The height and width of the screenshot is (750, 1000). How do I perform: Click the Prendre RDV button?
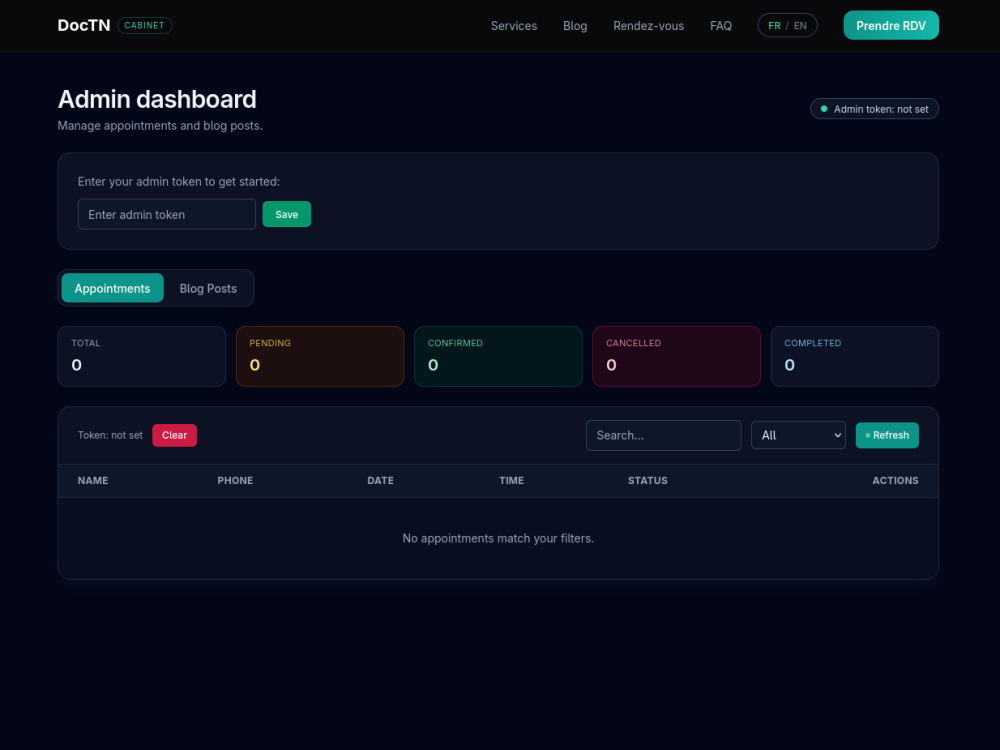(x=891, y=26)
